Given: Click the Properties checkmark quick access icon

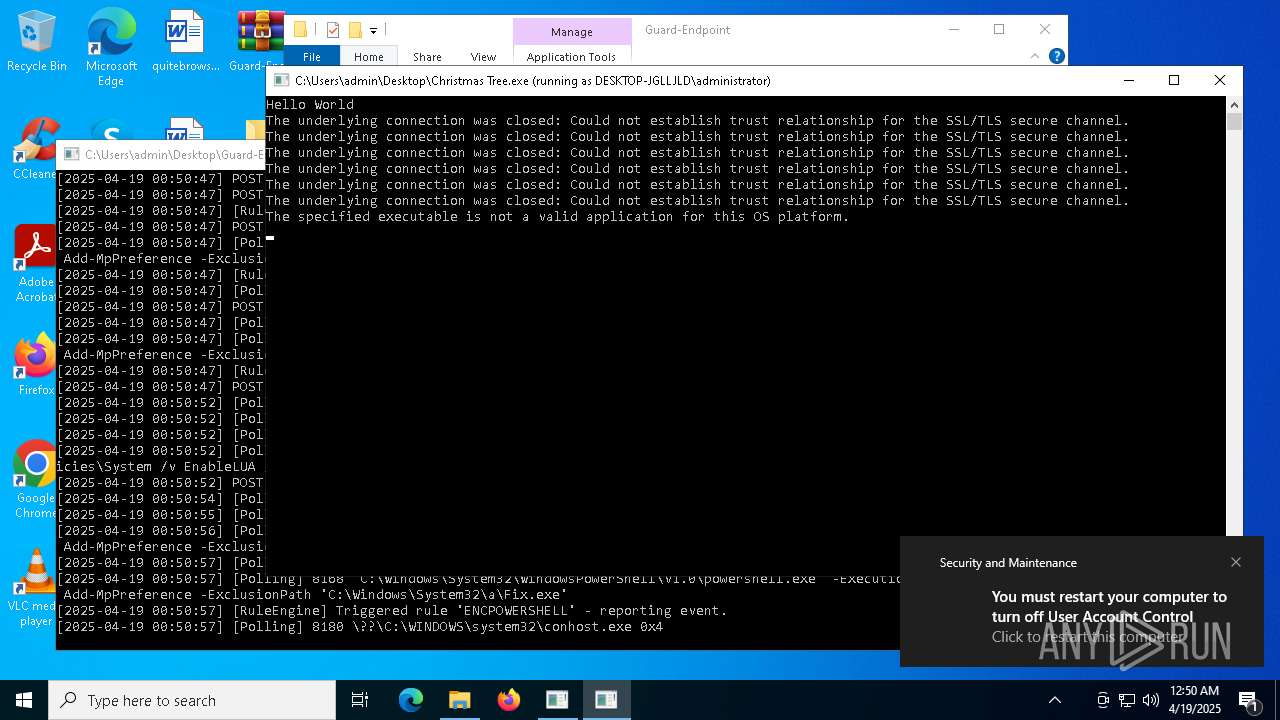Looking at the screenshot, I should [x=333, y=30].
